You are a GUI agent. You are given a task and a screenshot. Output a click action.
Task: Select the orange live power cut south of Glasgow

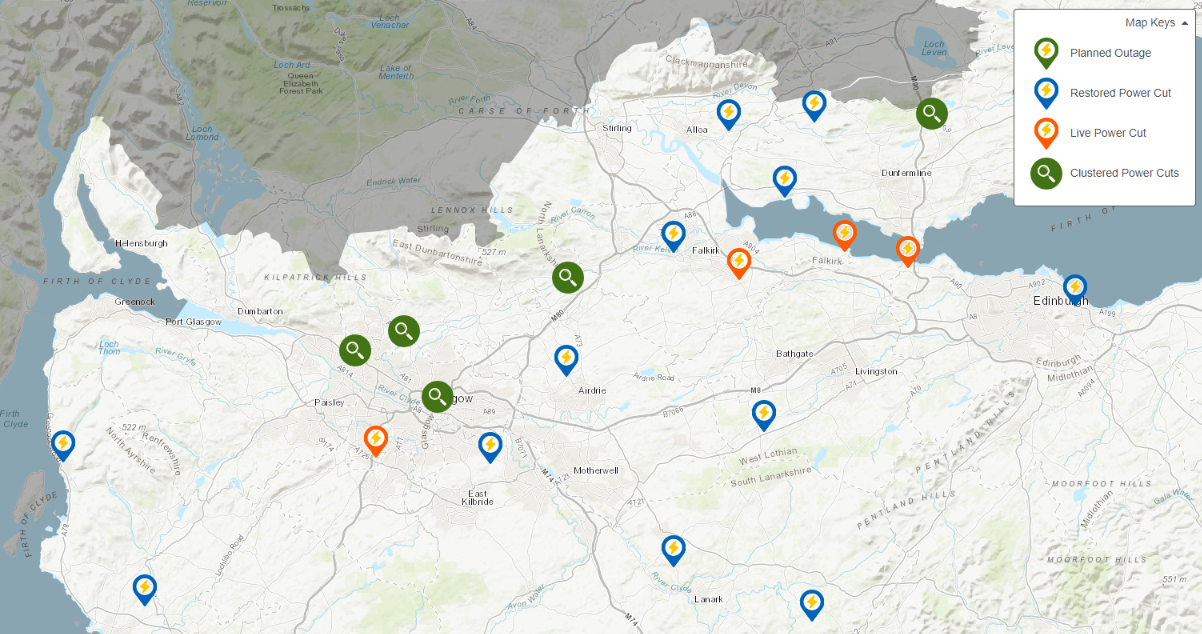[375, 438]
